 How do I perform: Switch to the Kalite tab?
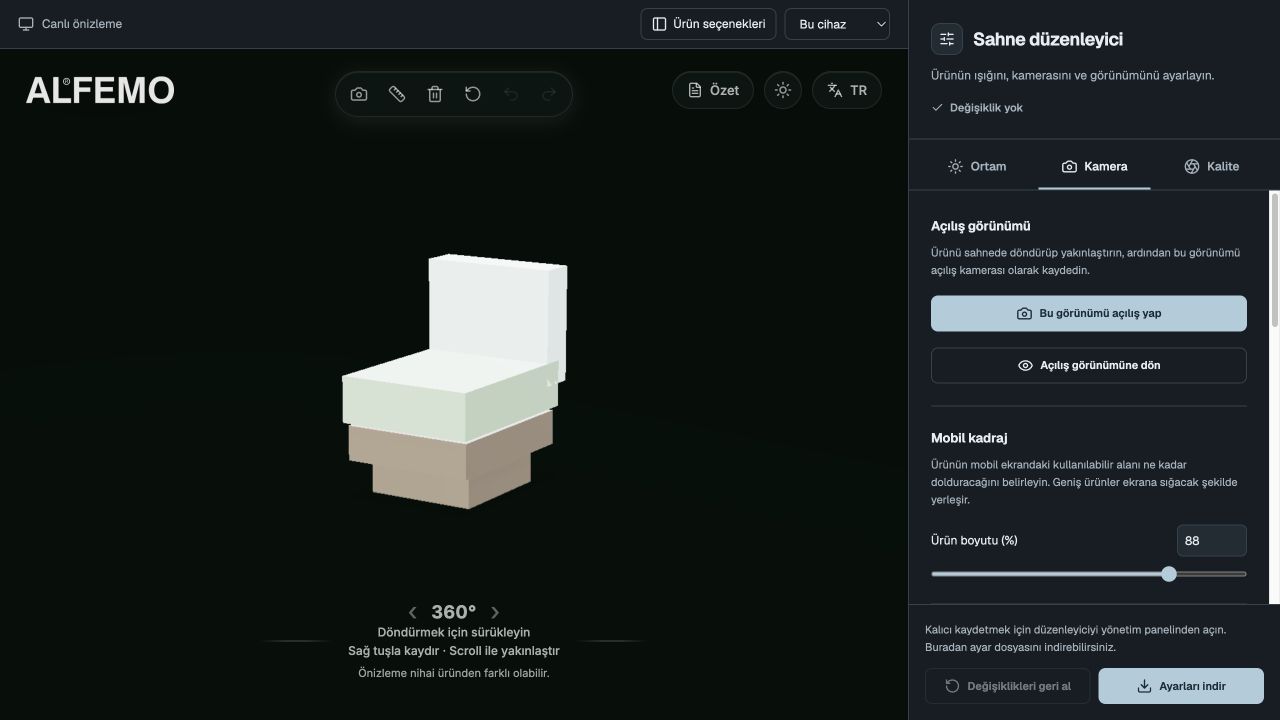[x=1211, y=166]
